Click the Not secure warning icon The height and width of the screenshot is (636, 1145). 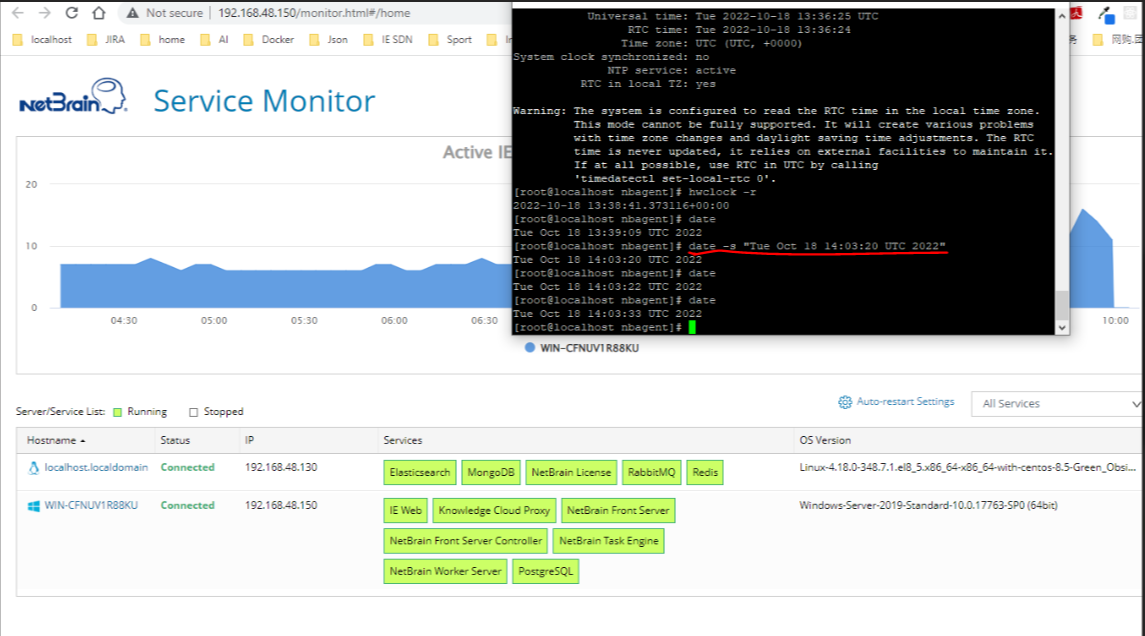(132, 13)
